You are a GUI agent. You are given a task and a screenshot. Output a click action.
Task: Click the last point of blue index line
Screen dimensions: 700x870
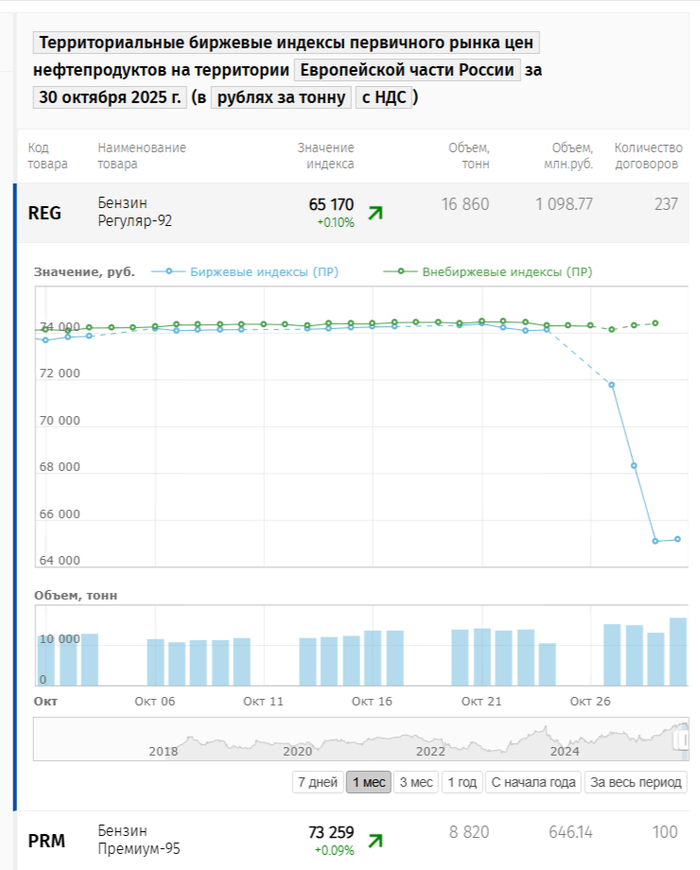pyautogui.click(x=677, y=539)
